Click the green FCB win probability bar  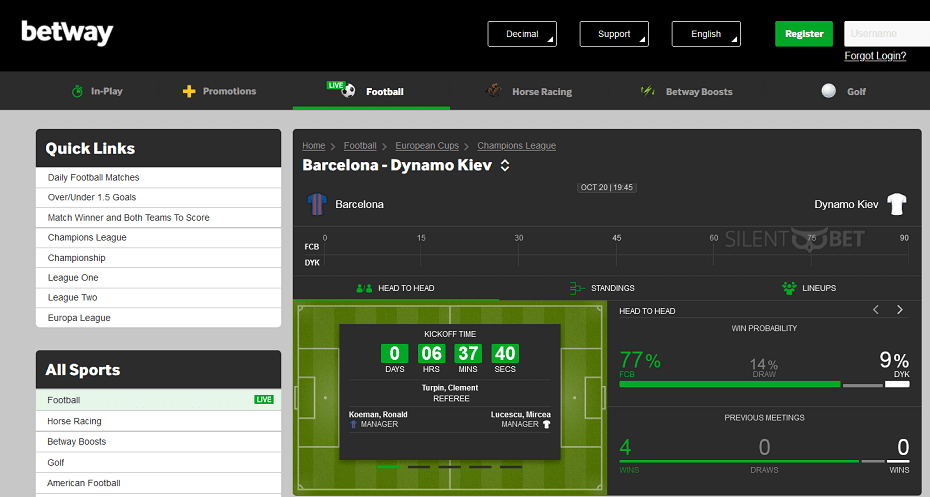[730, 384]
